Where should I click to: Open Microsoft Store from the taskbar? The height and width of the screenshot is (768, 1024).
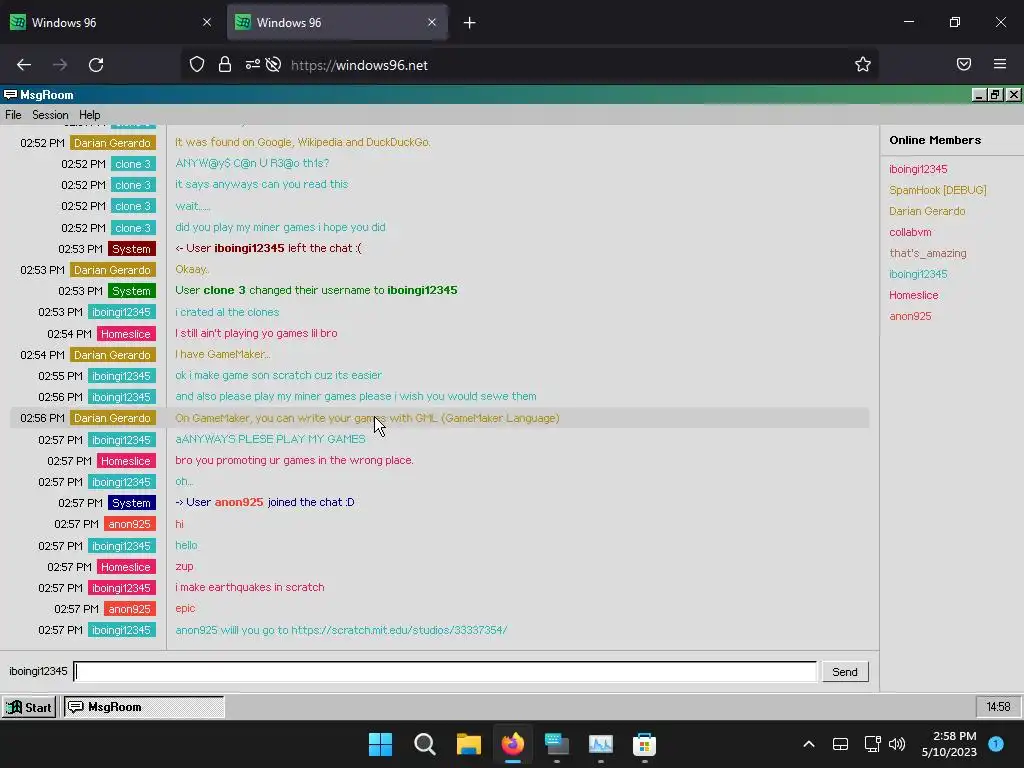pos(644,744)
